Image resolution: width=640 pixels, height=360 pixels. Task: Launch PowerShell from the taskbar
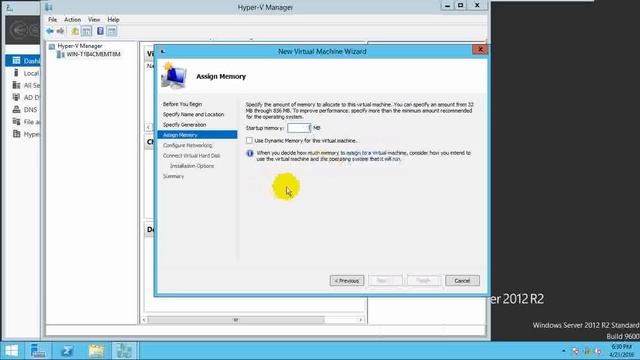(67, 351)
